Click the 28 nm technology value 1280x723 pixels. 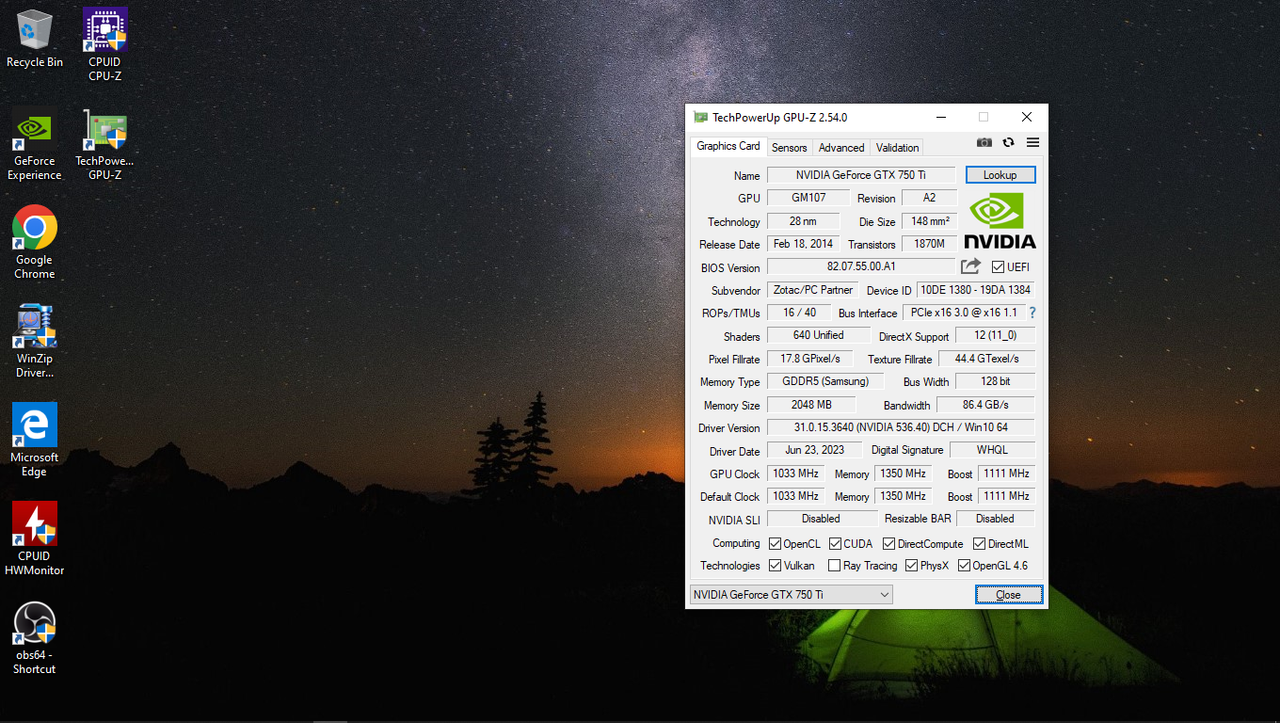[x=803, y=221]
